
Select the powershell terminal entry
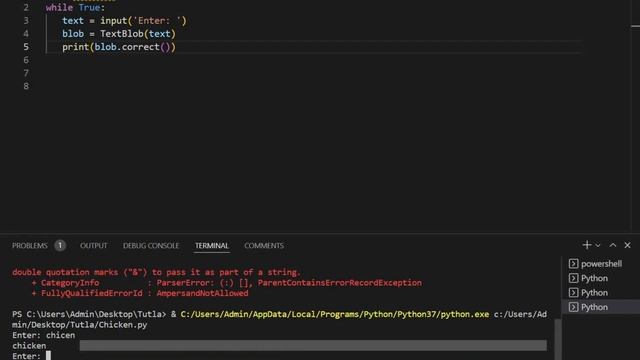coord(601,264)
